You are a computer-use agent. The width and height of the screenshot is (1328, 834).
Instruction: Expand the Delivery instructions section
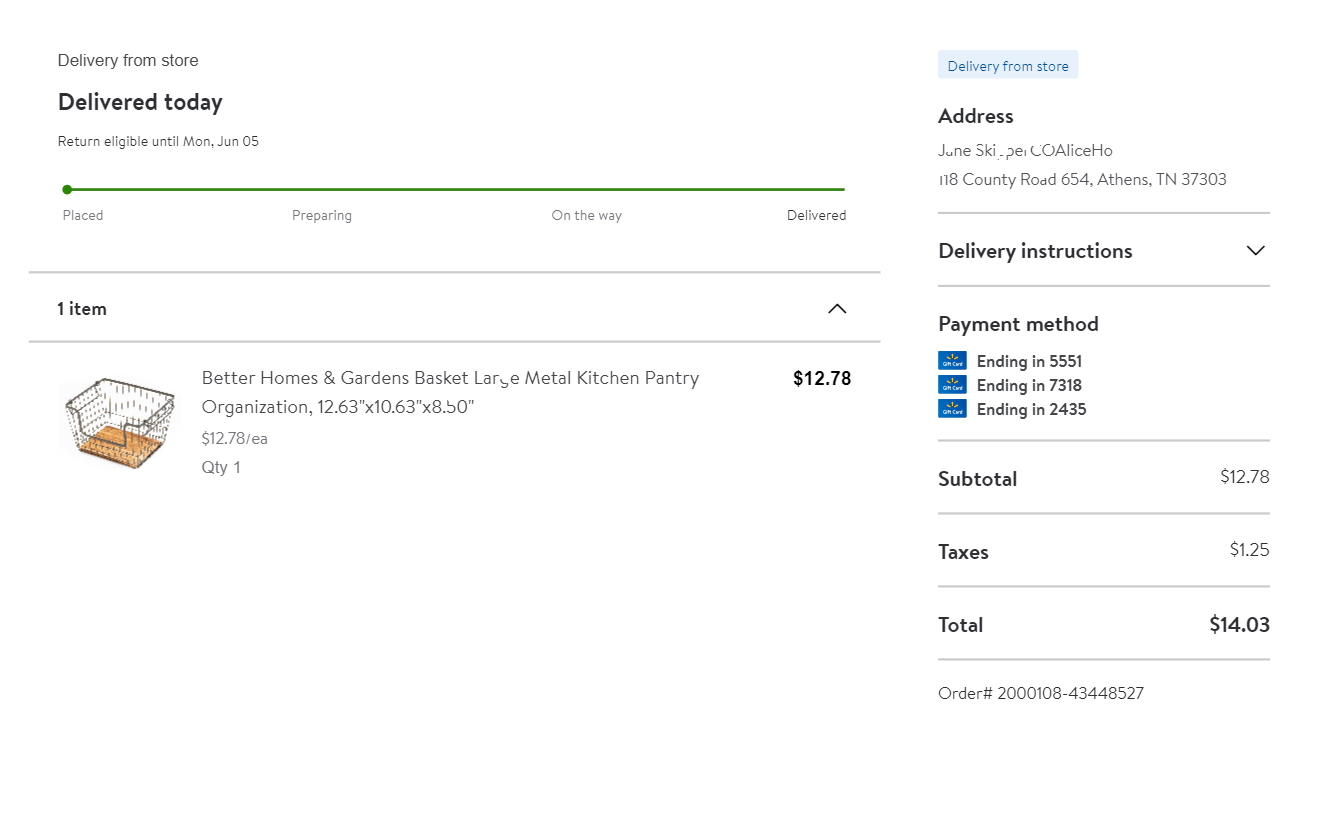[1256, 251]
